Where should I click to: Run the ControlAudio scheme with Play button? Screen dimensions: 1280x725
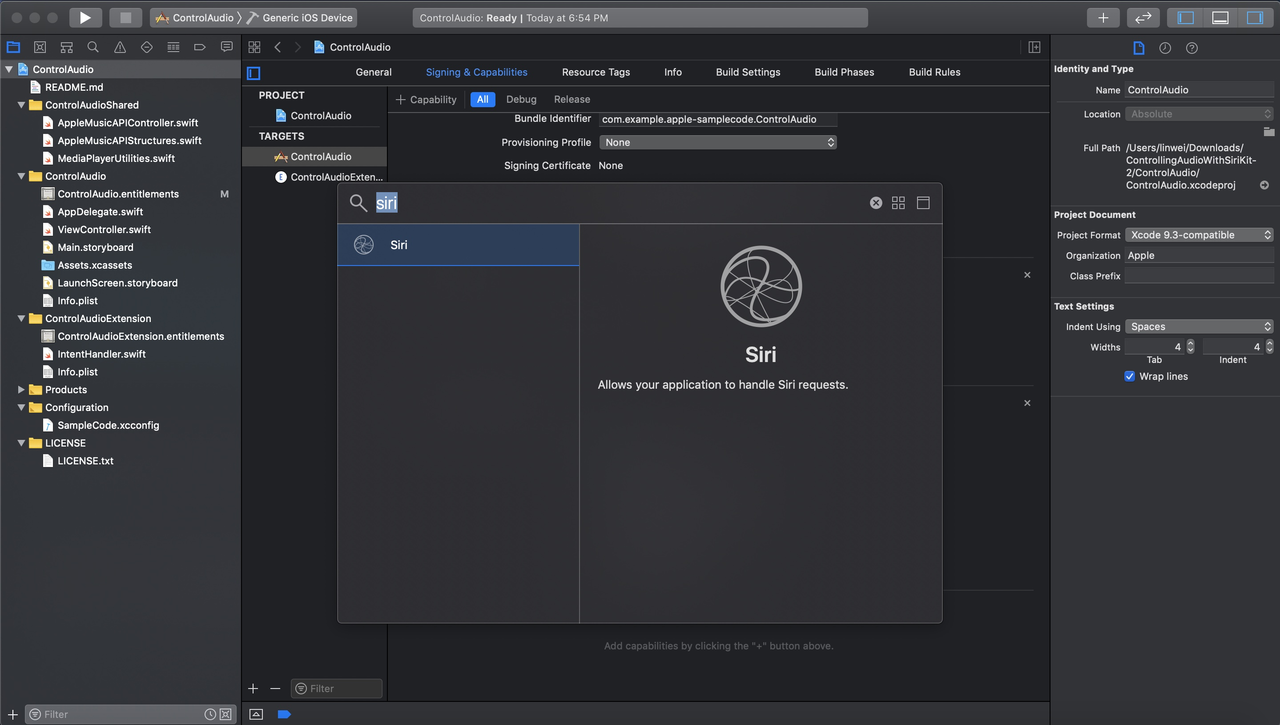click(x=85, y=17)
